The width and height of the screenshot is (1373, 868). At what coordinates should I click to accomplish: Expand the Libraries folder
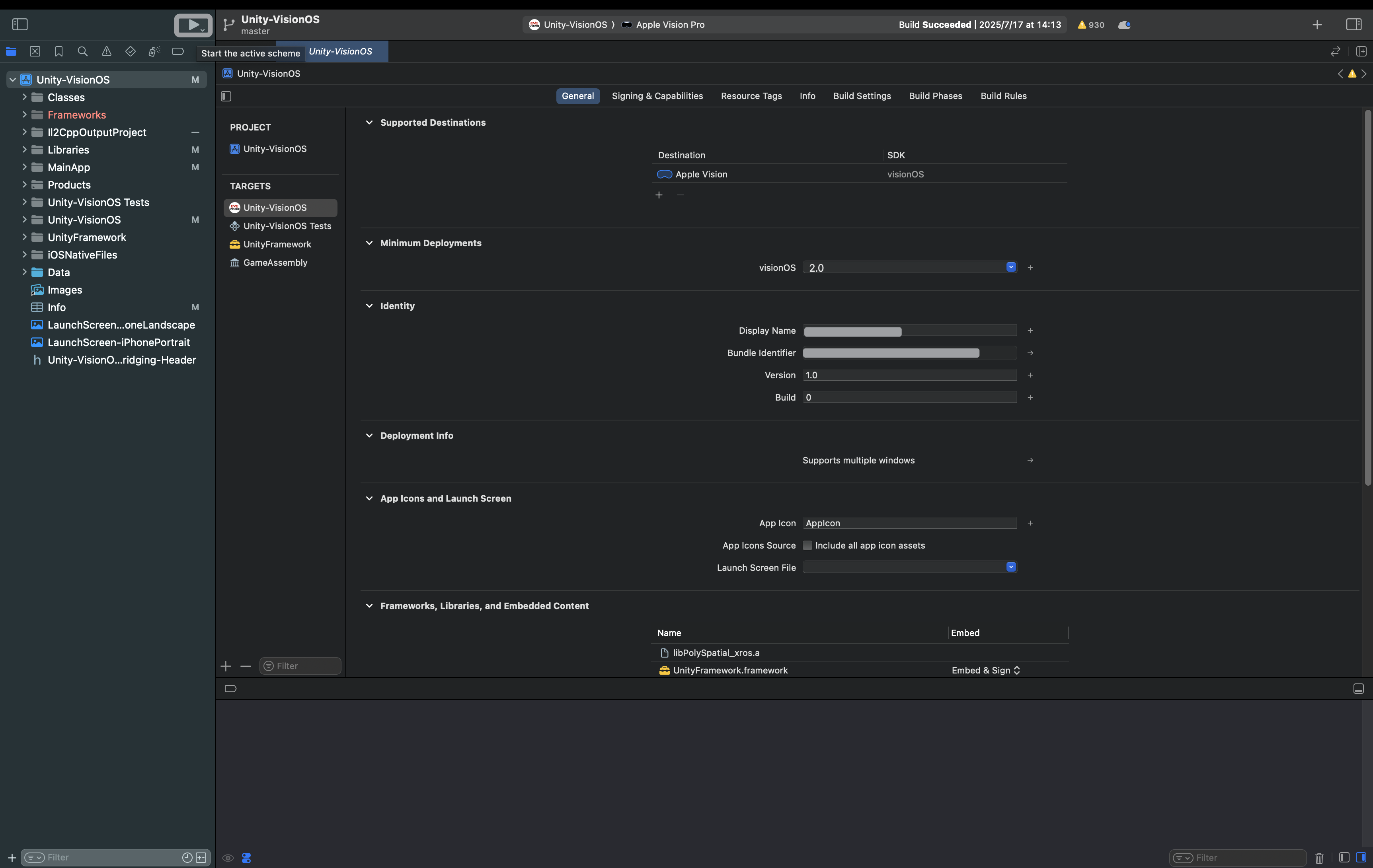coord(24,149)
